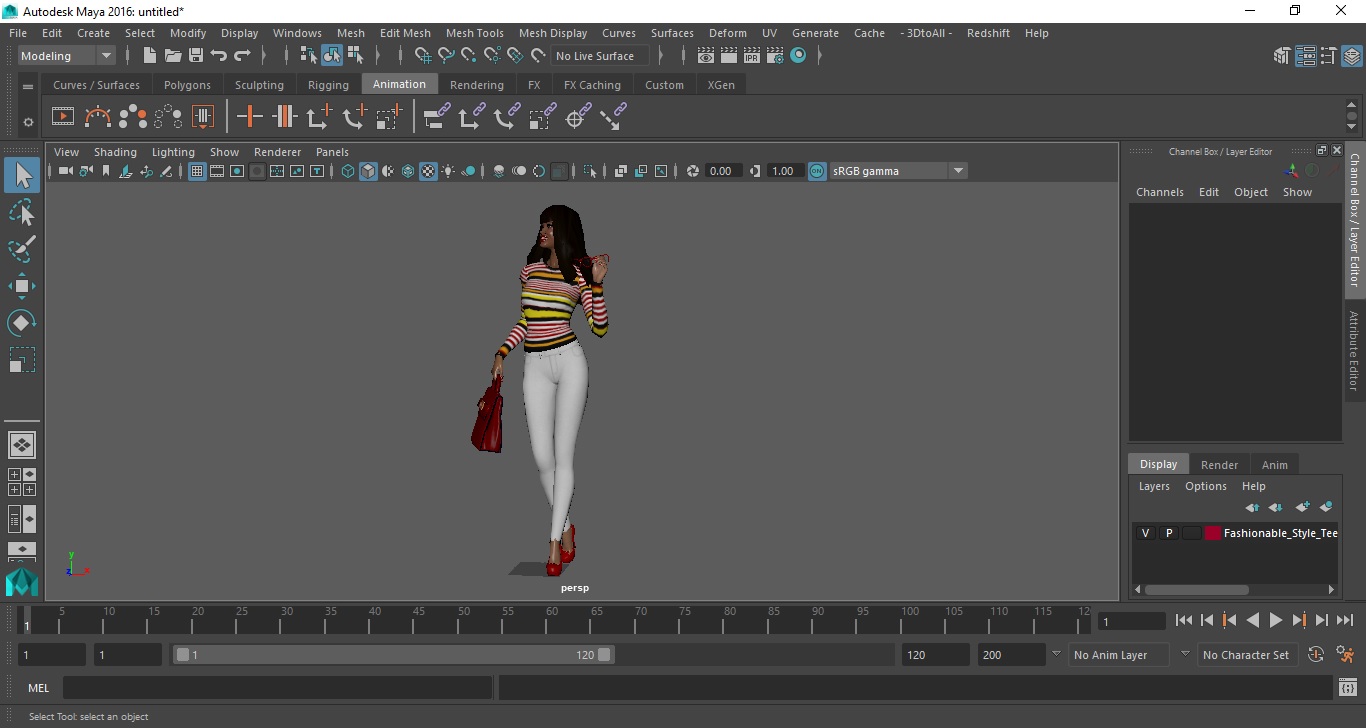Image resolution: width=1366 pixels, height=728 pixels.
Task: Click the Parent constraint shelf icon
Action: coord(437,117)
